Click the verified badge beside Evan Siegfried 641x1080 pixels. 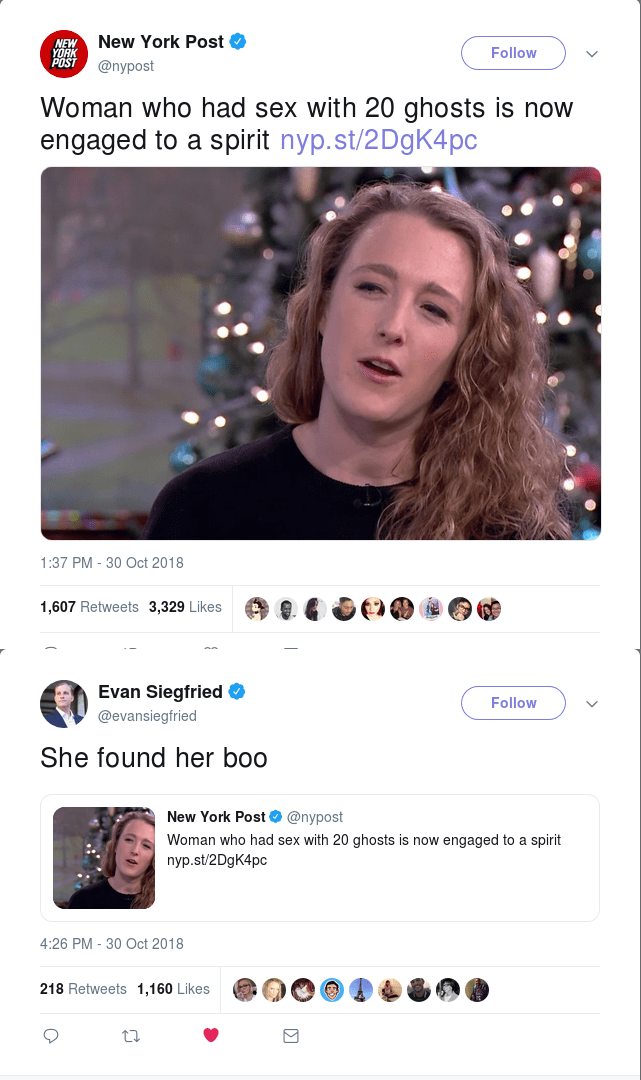tap(238, 692)
